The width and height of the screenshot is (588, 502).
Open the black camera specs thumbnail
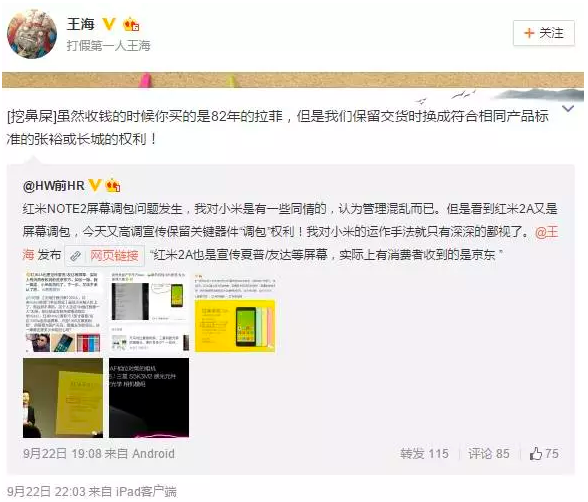pos(149,398)
